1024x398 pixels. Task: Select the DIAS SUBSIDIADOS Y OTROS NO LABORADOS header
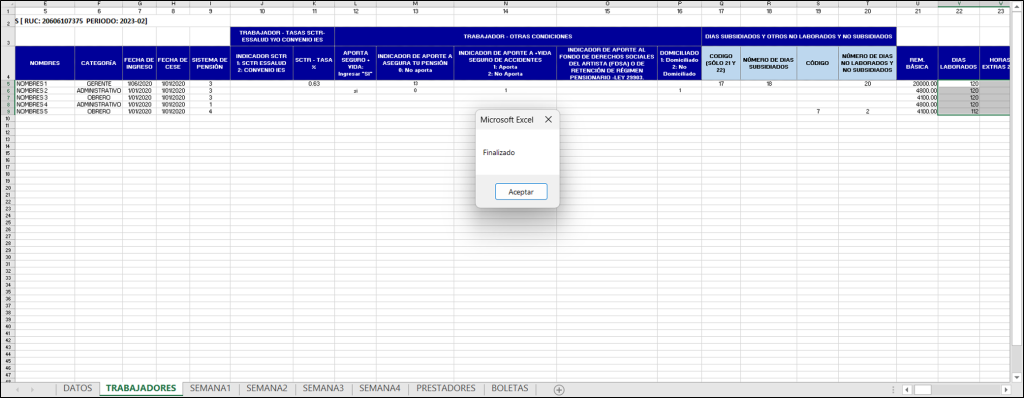(x=799, y=37)
